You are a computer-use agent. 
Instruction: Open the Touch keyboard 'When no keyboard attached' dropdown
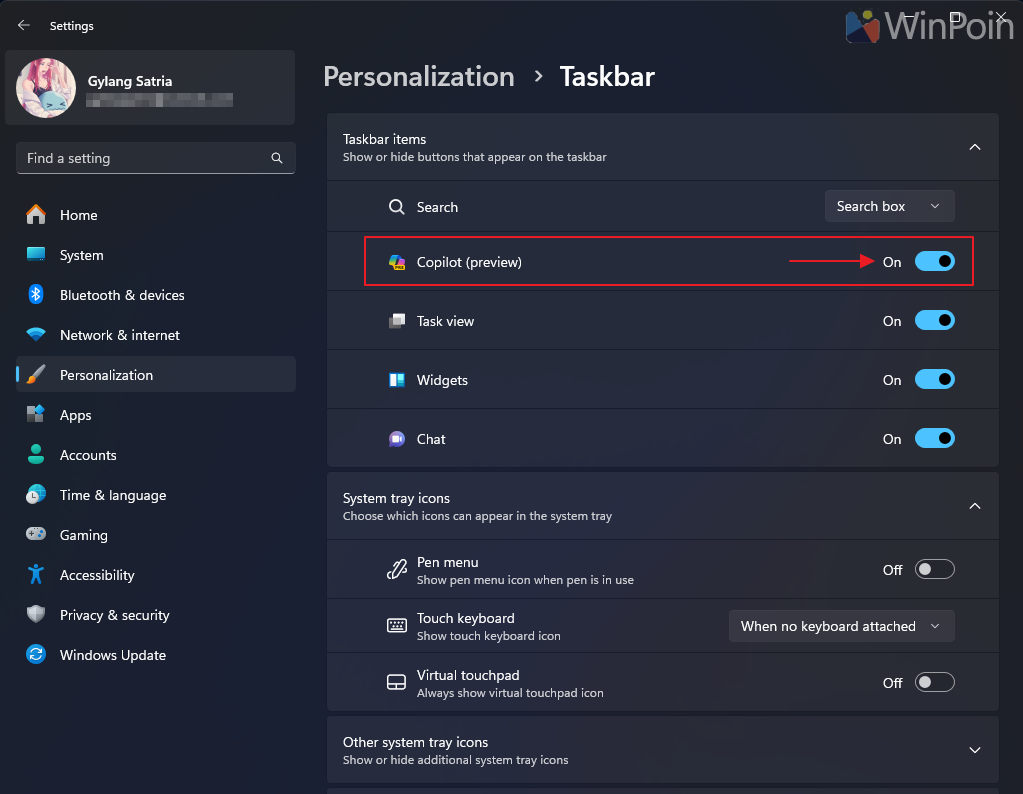[842, 626]
